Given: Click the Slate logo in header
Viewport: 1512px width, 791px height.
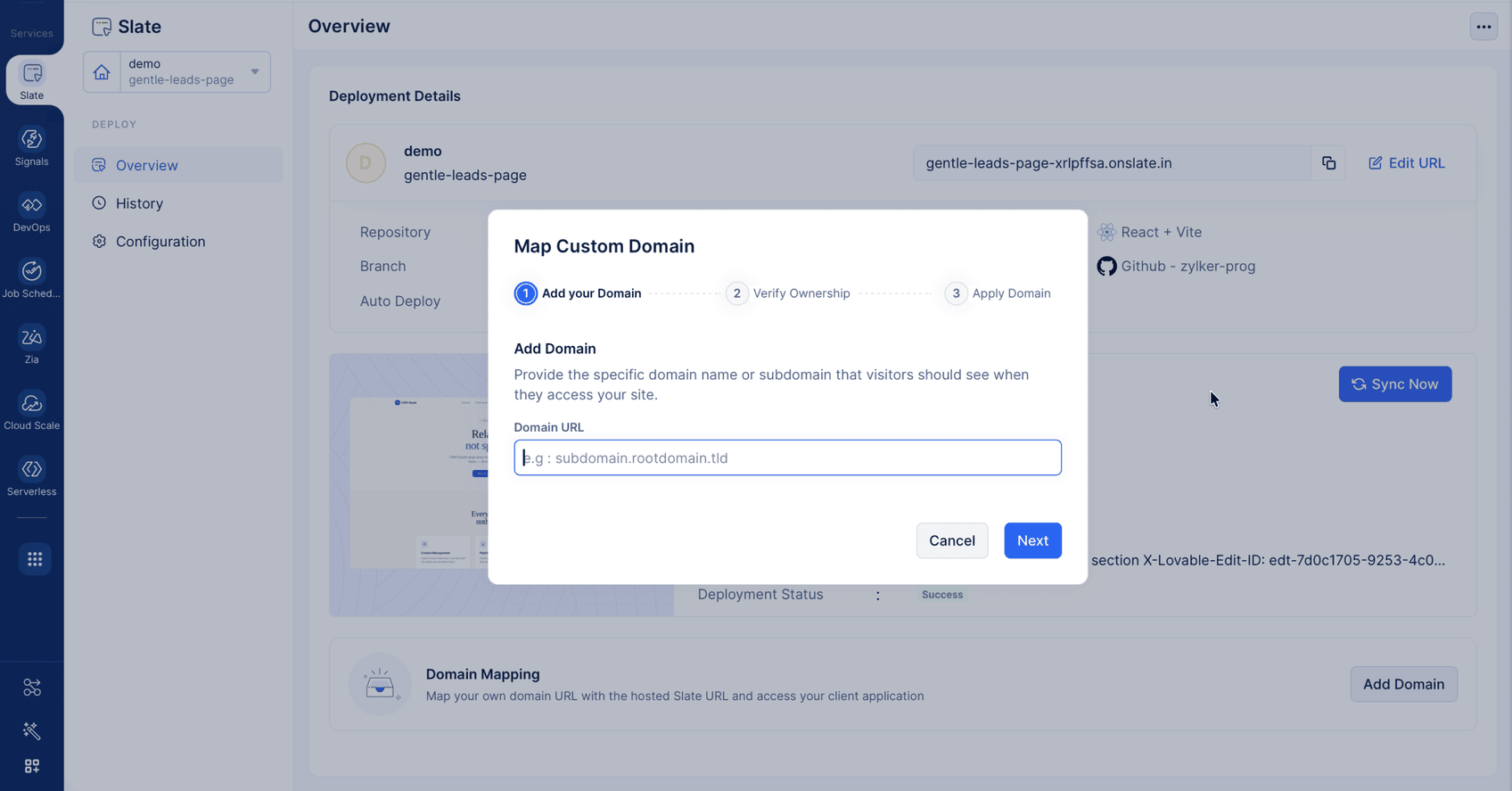Looking at the screenshot, I should 102,27.
